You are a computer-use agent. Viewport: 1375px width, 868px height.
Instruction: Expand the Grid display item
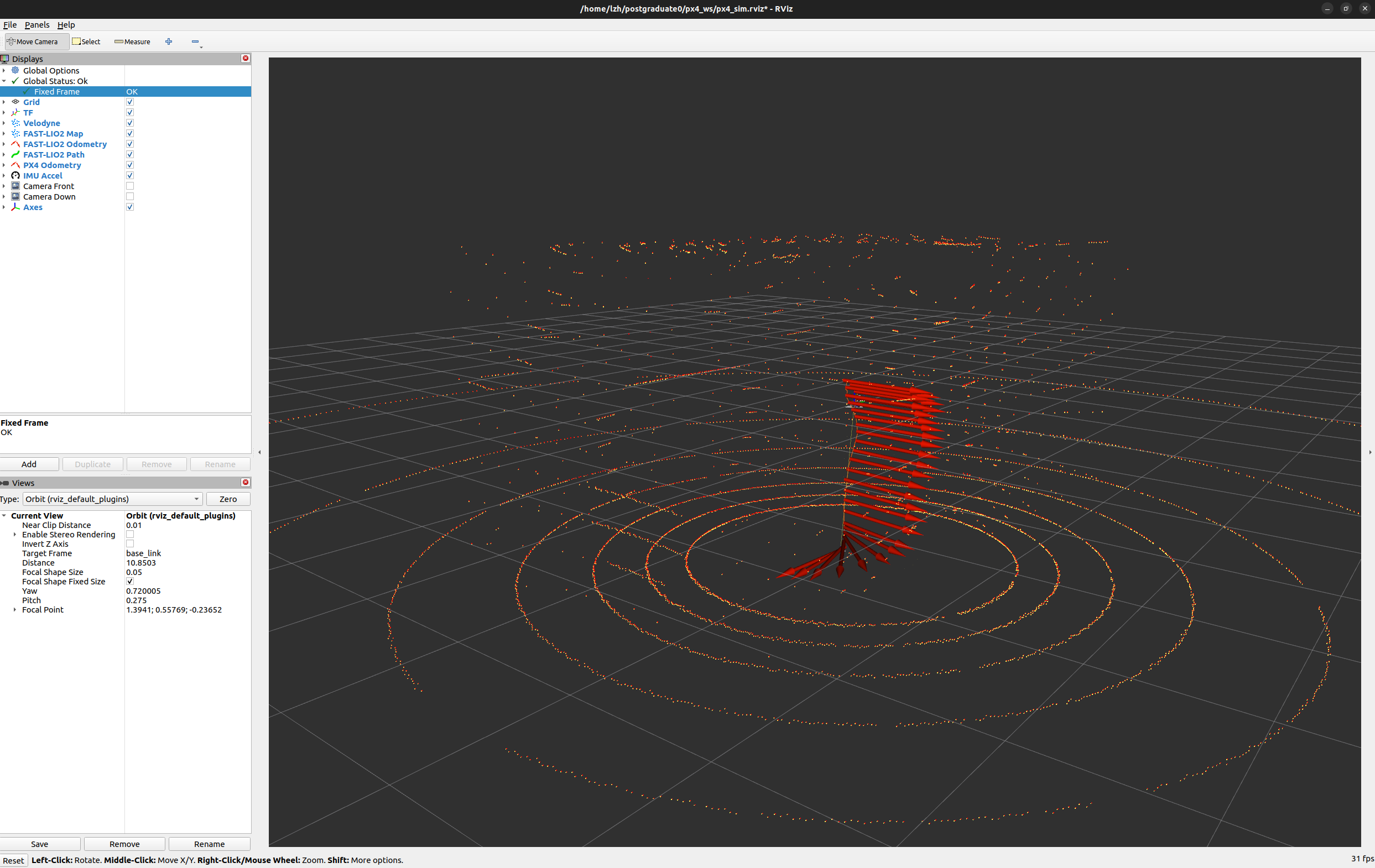[4, 102]
